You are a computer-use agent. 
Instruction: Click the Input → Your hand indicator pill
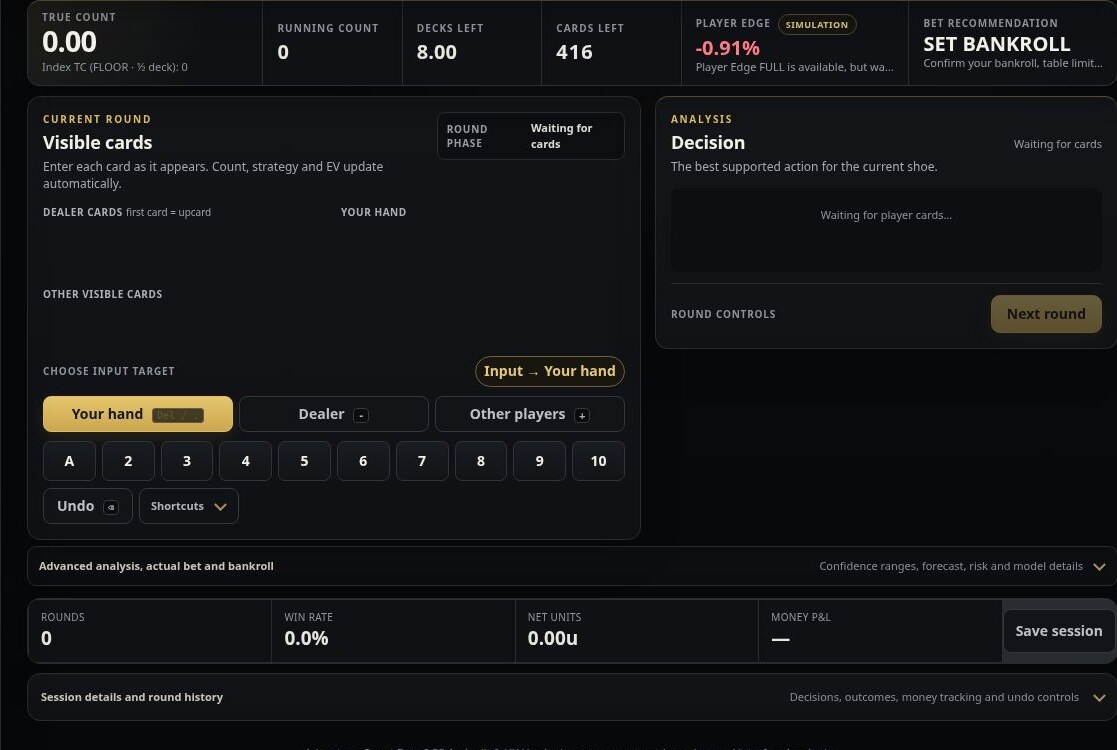549,371
